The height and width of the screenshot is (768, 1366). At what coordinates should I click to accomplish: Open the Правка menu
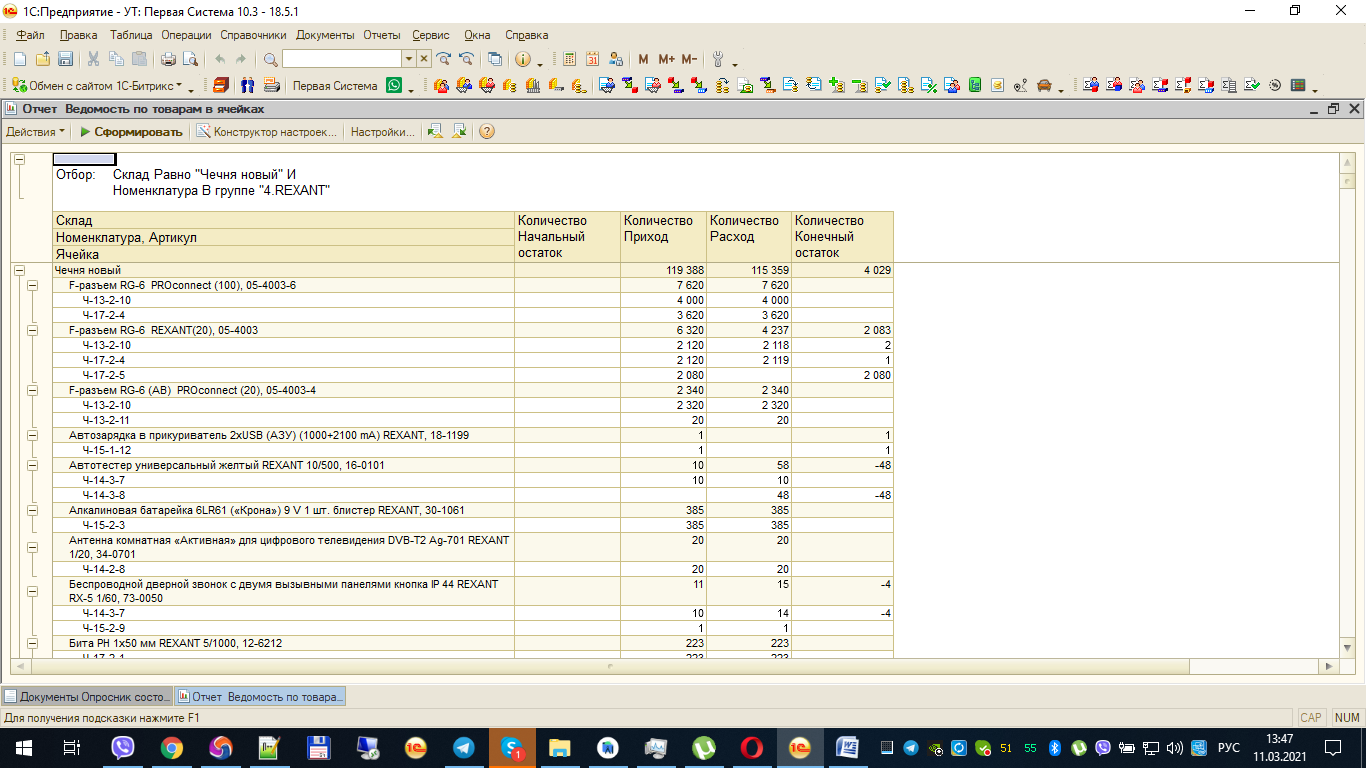point(78,35)
